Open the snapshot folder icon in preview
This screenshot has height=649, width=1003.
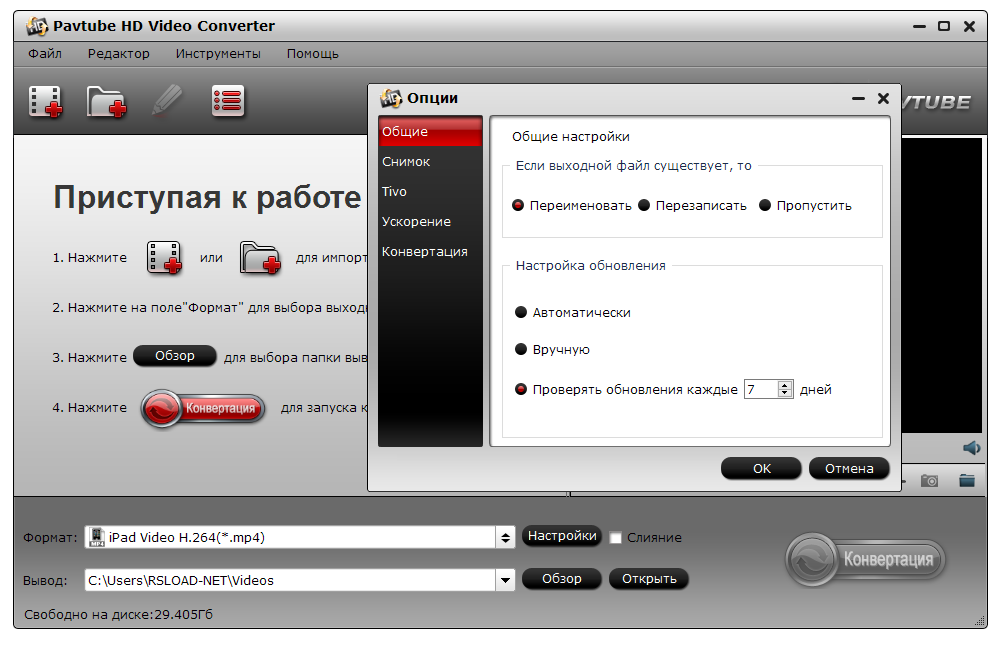(967, 480)
